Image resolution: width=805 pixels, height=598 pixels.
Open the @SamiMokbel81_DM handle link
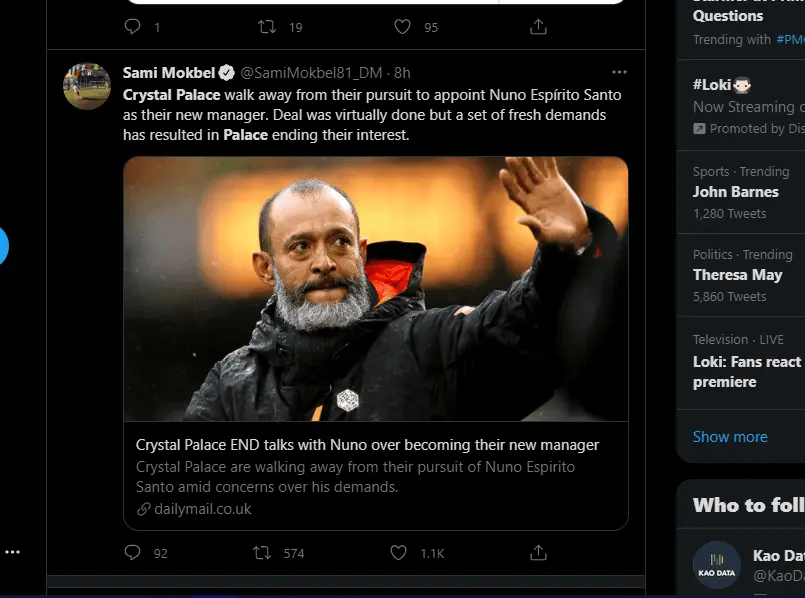coord(313,73)
